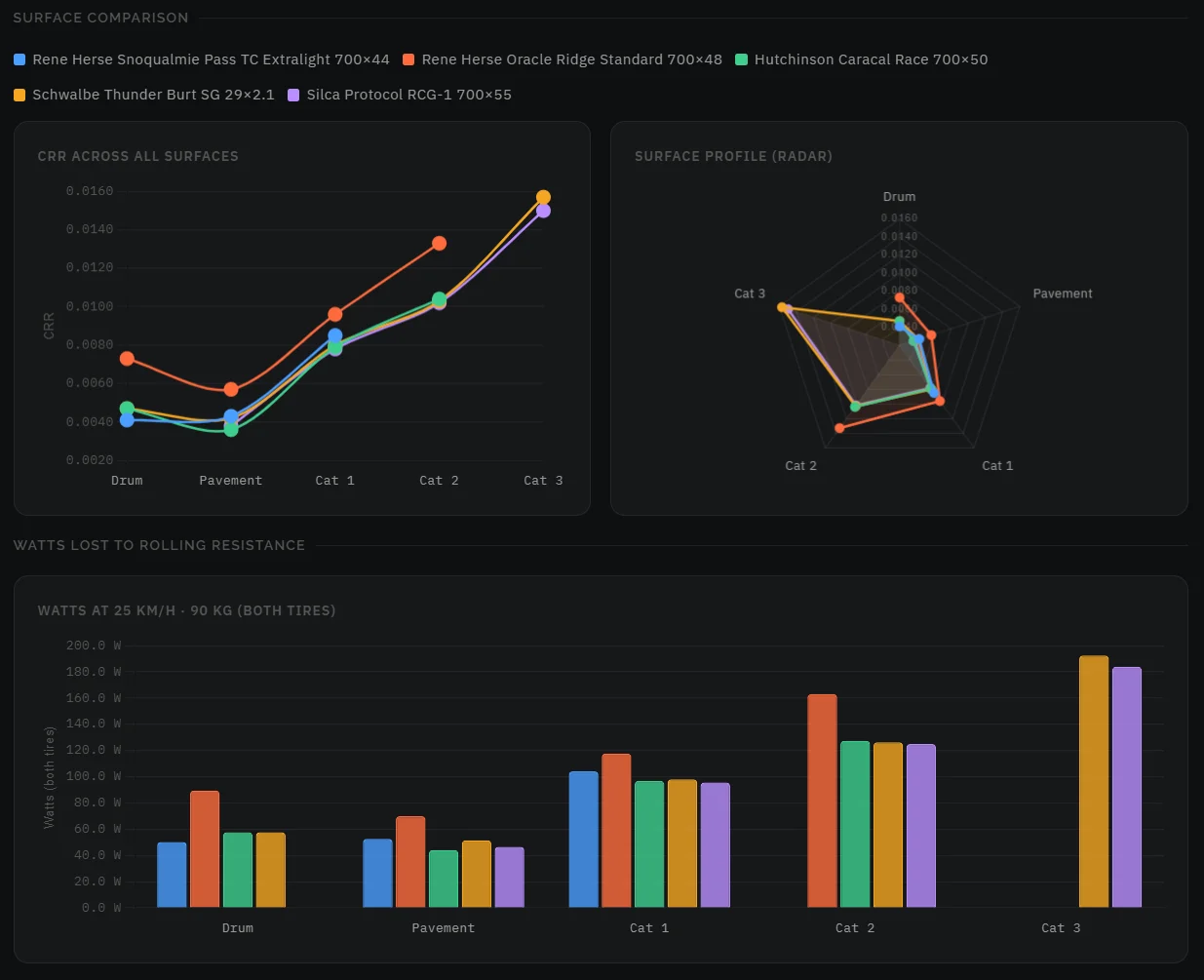This screenshot has width=1204, height=980.
Task: Click the orange Cat 2 vertex on the radar chart
Action: pyautogui.click(x=840, y=428)
